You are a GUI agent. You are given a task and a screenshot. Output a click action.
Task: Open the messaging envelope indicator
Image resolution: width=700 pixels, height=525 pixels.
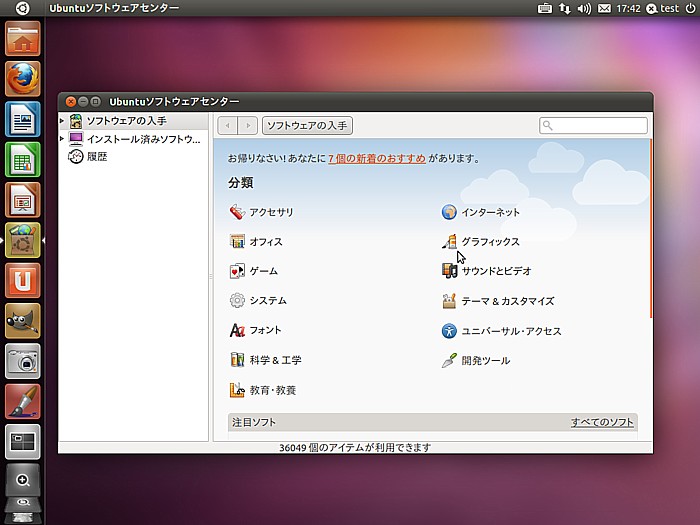[x=604, y=8]
